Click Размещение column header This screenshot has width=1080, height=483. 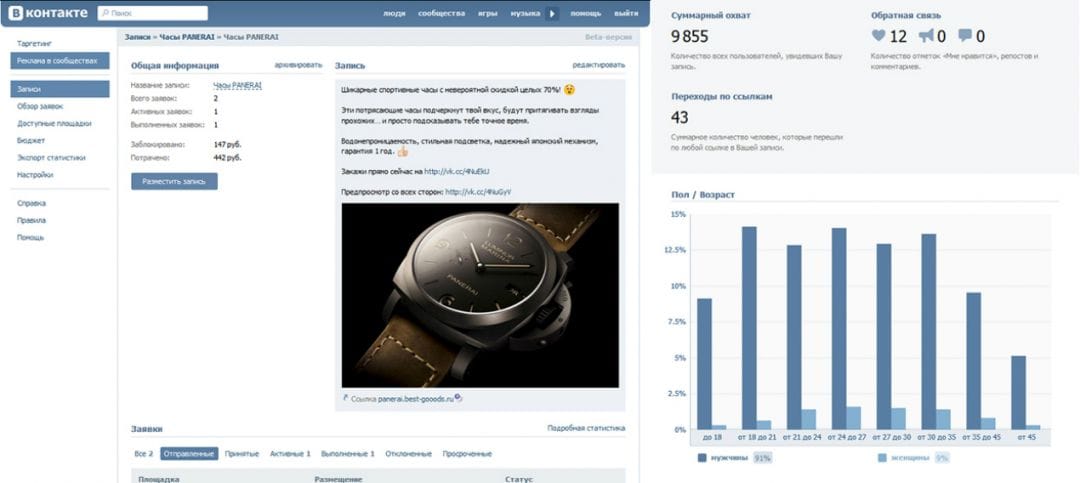(338, 479)
